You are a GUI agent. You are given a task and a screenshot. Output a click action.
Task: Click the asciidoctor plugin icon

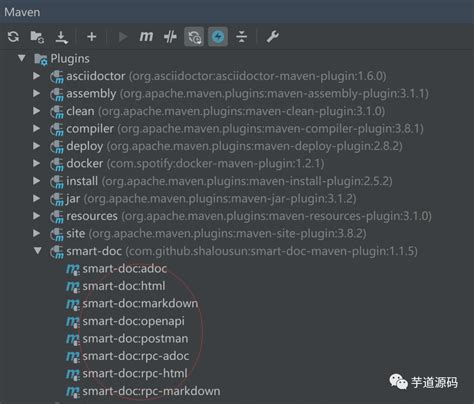click(x=57, y=77)
